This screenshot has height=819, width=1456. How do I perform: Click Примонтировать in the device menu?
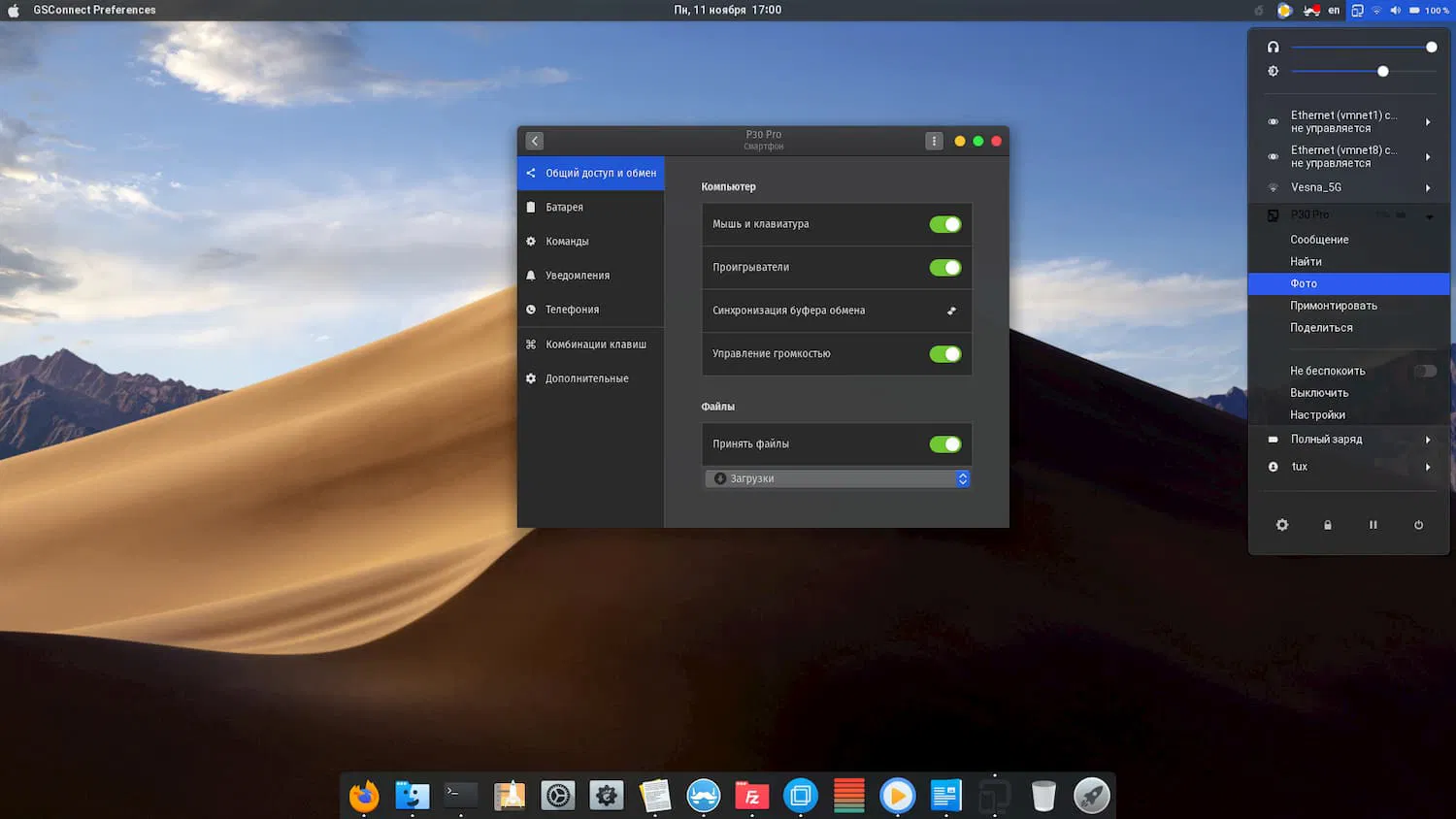[1333, 306]
